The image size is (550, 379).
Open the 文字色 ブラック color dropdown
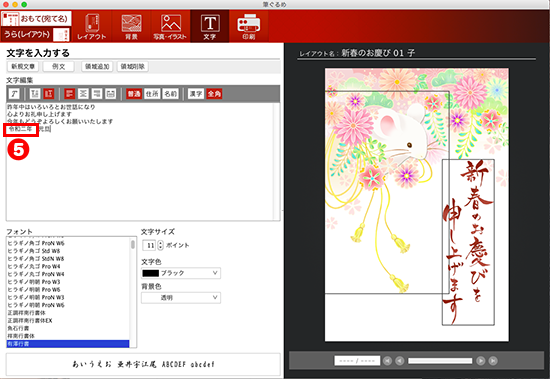coord(181,273)
